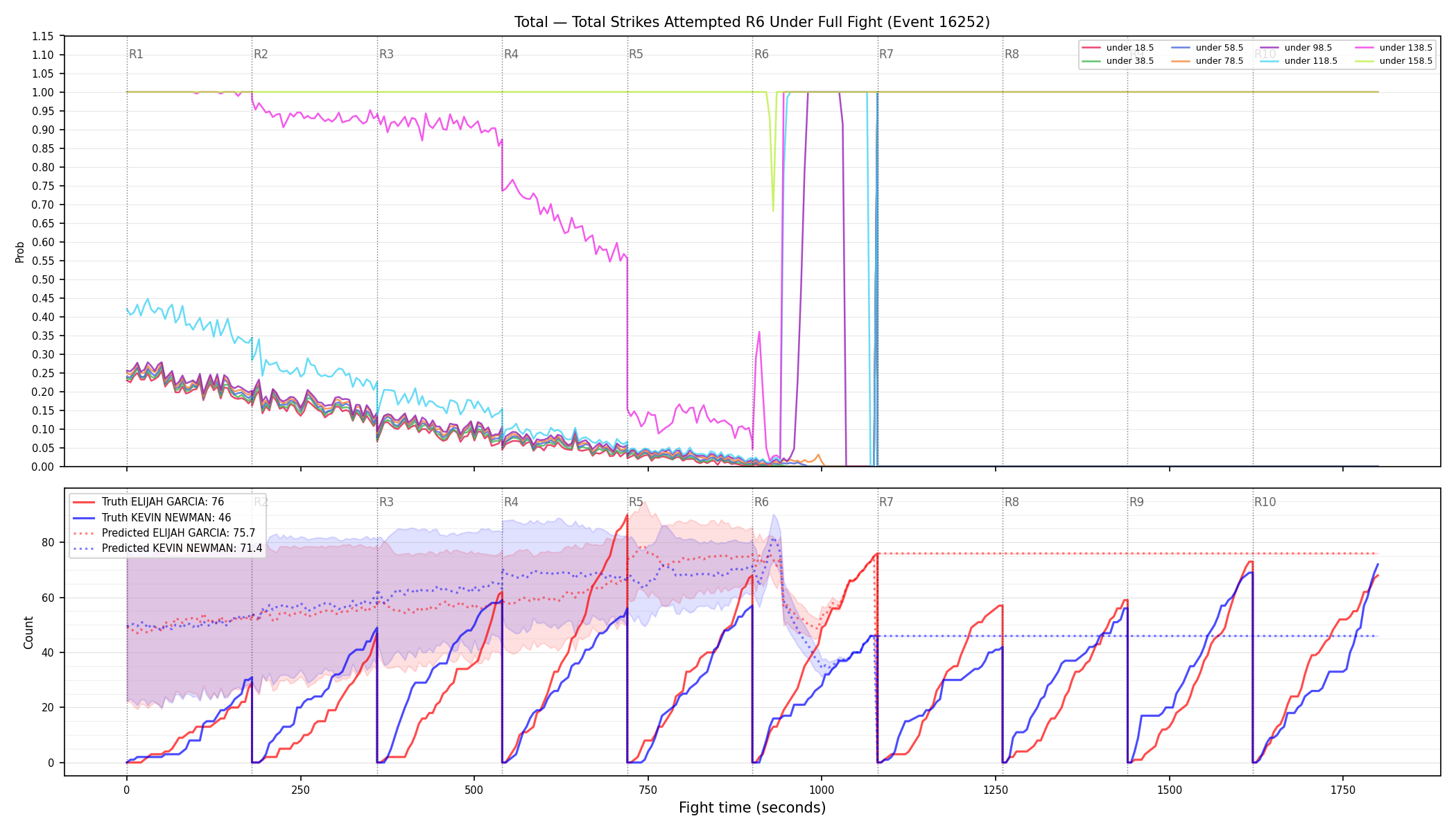Click the 1250 tick on the time axis
Screen dimensions: 1456x832
[x=996, y=790]
